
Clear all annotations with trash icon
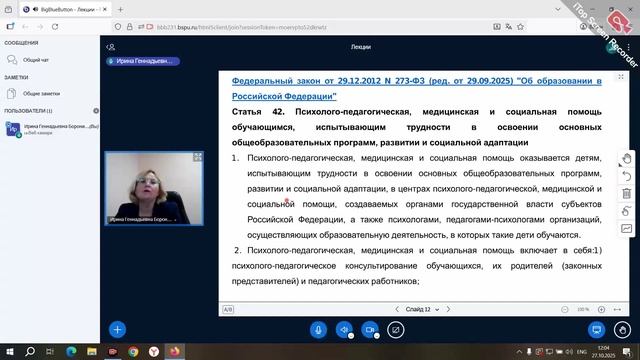click(x=627, y=193)
